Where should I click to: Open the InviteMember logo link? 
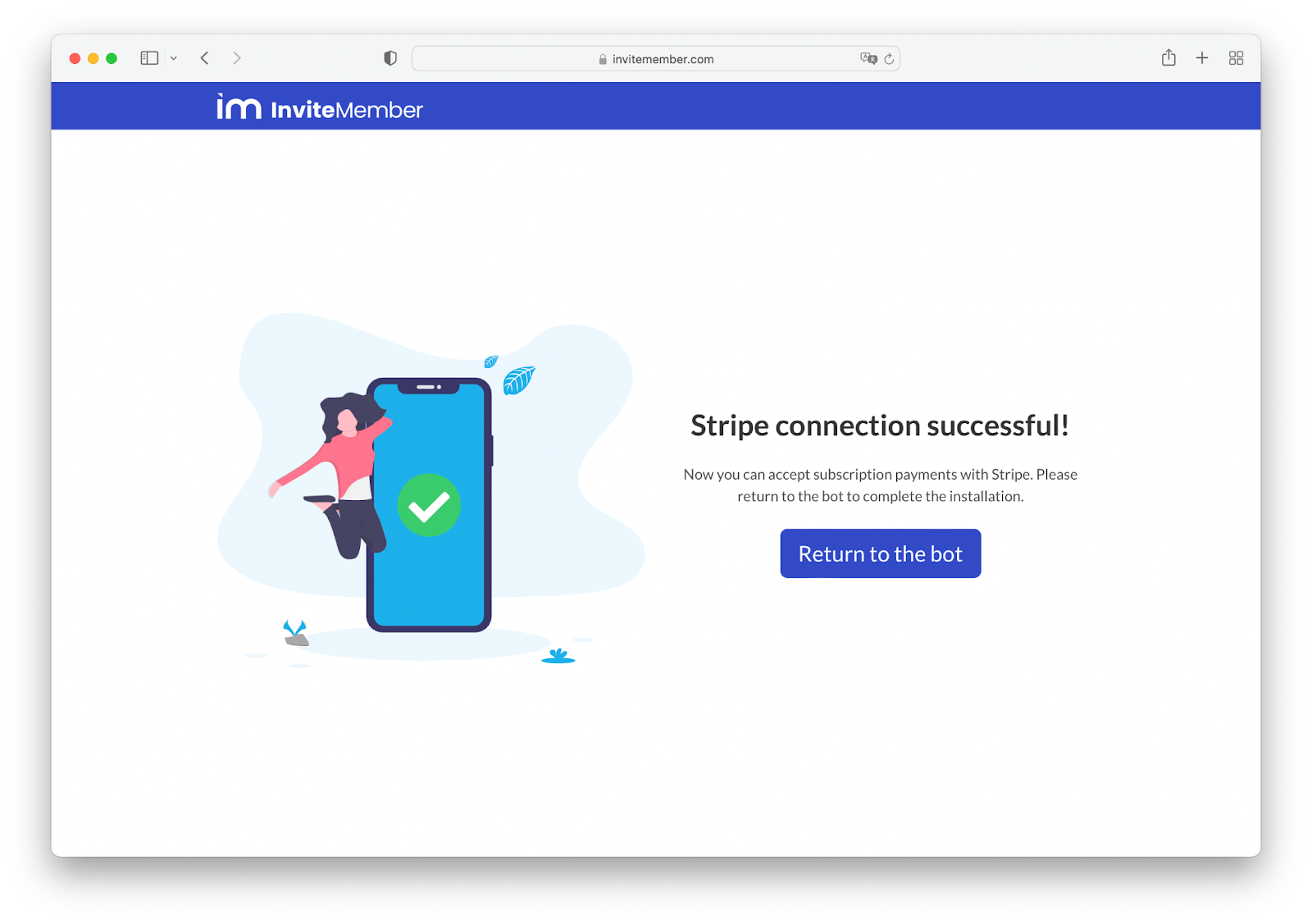pos(320,107)
